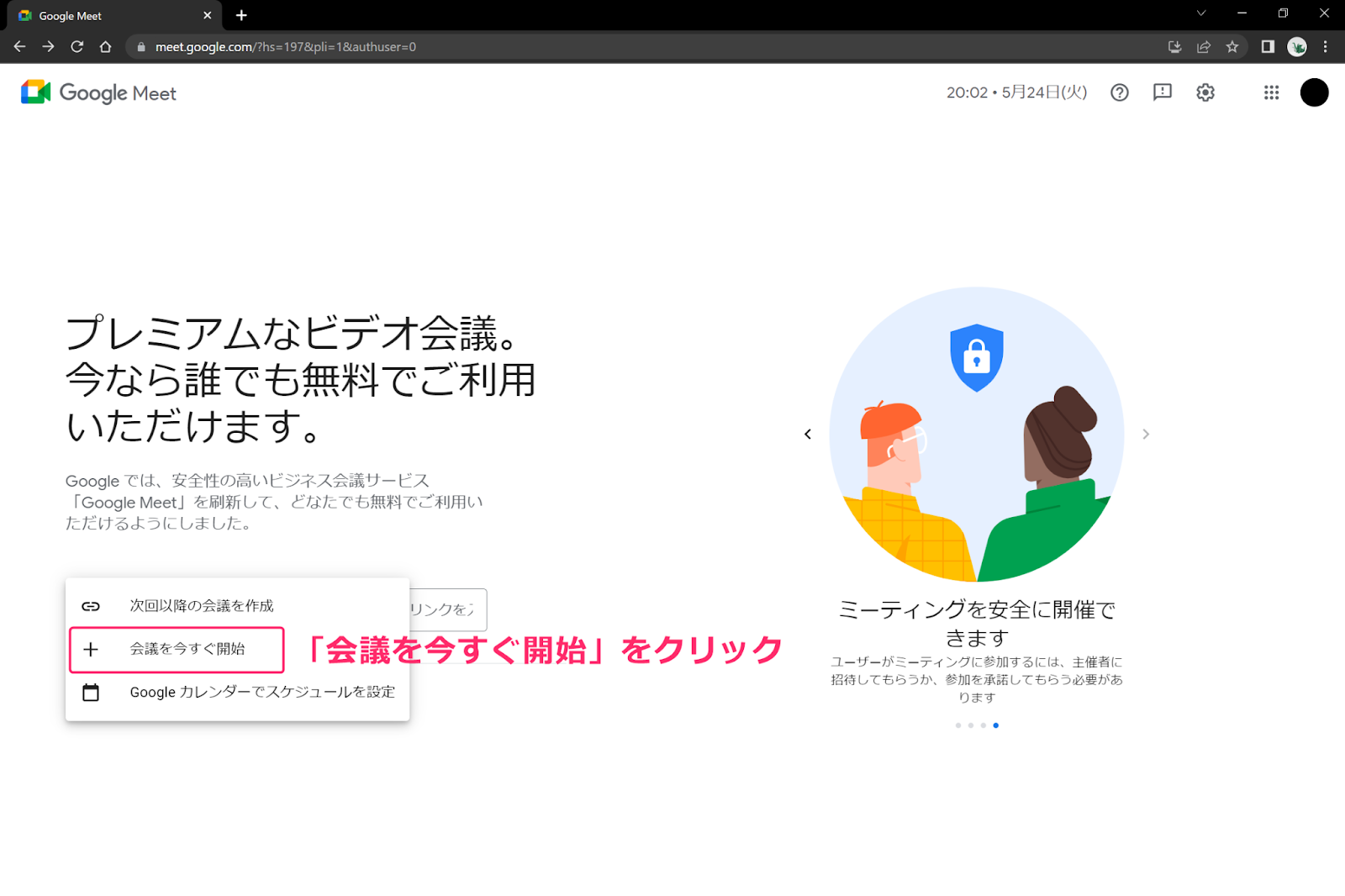Go forward with browser forward arrow
The height and width of the screenshot is (896, 1345).
point(48,47)
